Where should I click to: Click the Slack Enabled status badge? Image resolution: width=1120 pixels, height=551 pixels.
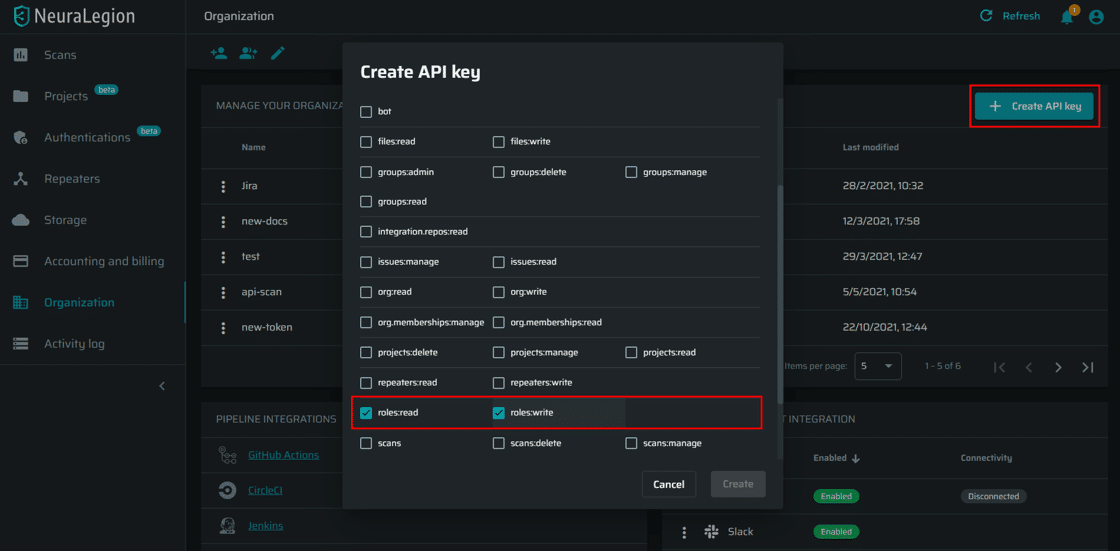(836, 532)
